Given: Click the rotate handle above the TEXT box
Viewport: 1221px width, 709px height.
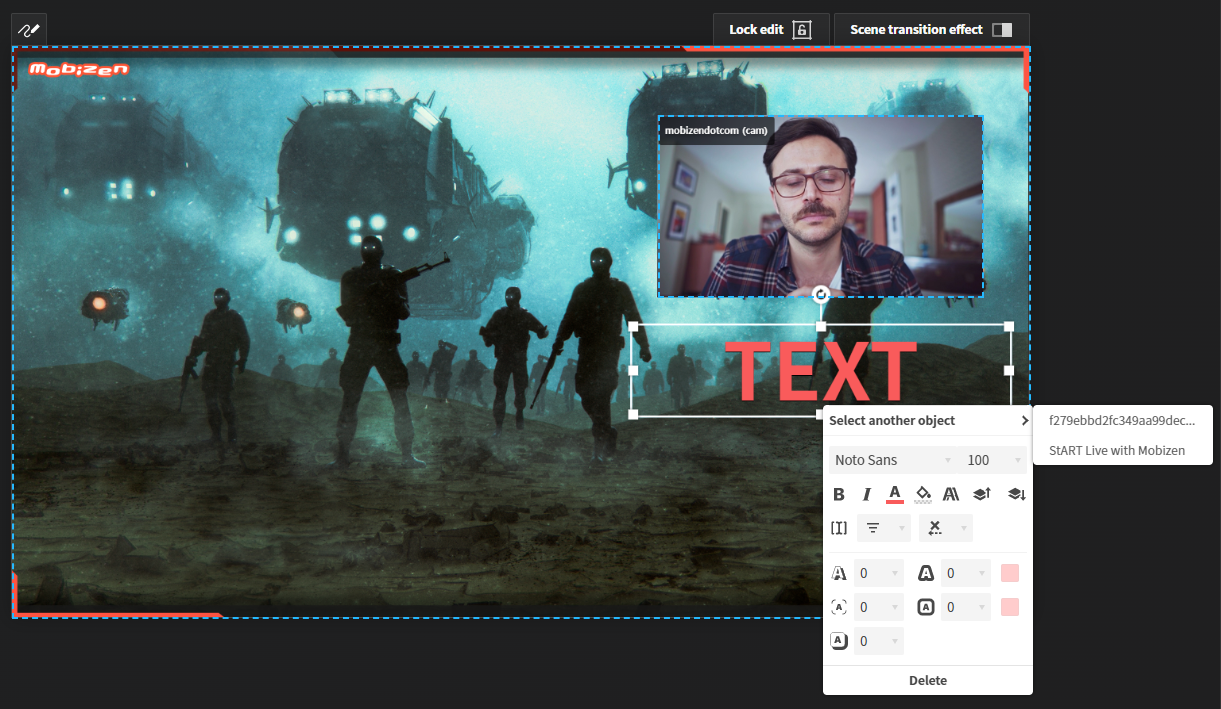Looking at the screenshot, I should tap(820, 294).
